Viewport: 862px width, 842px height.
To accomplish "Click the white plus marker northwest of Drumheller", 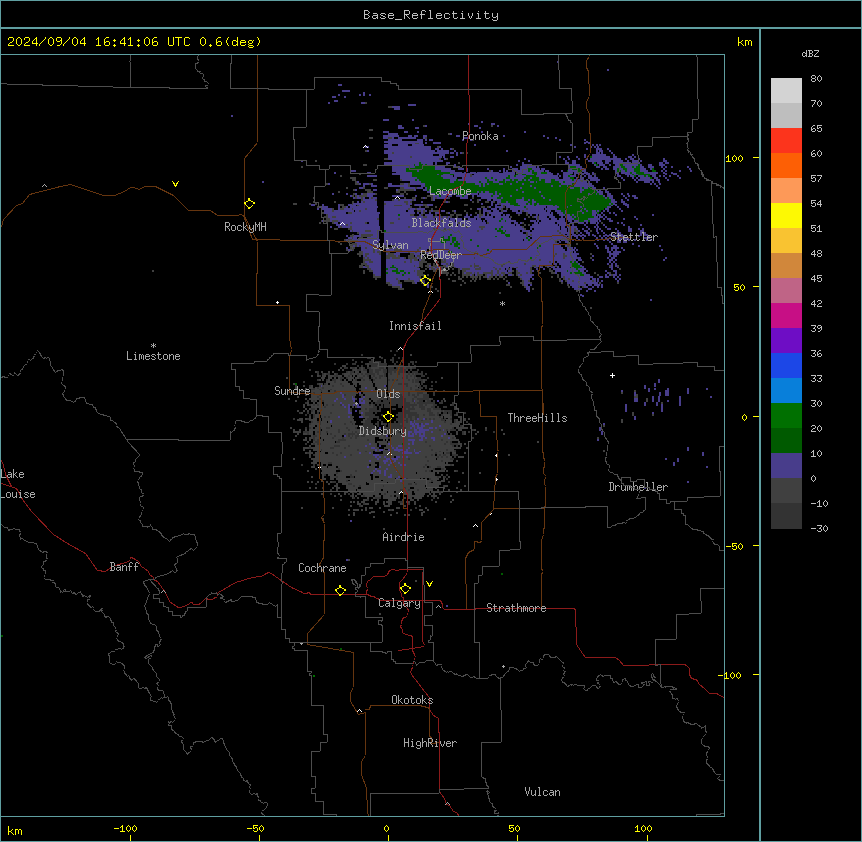I will point(612,375).
